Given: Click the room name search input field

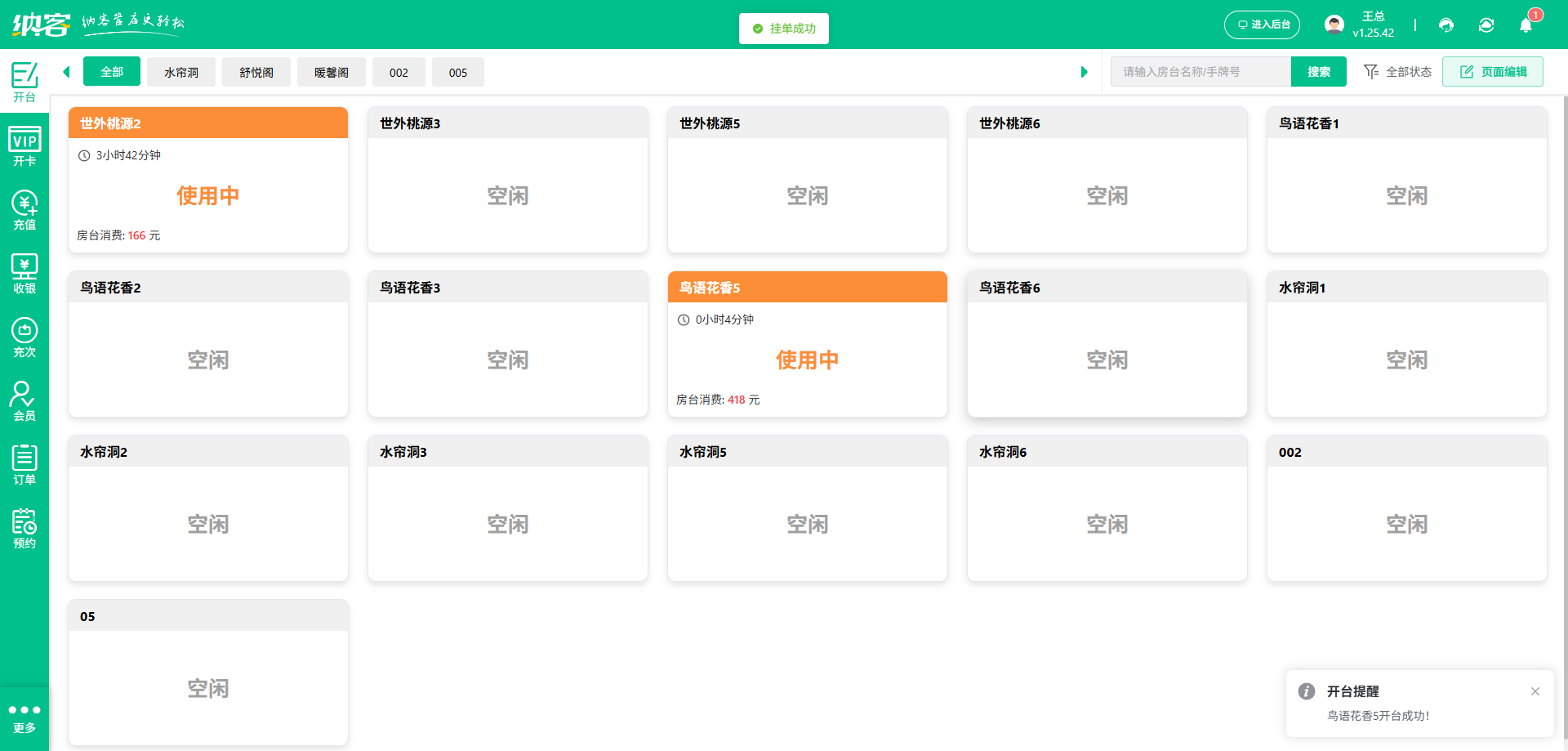Looking at the screenshot, I should click(x=1200, y=71).
